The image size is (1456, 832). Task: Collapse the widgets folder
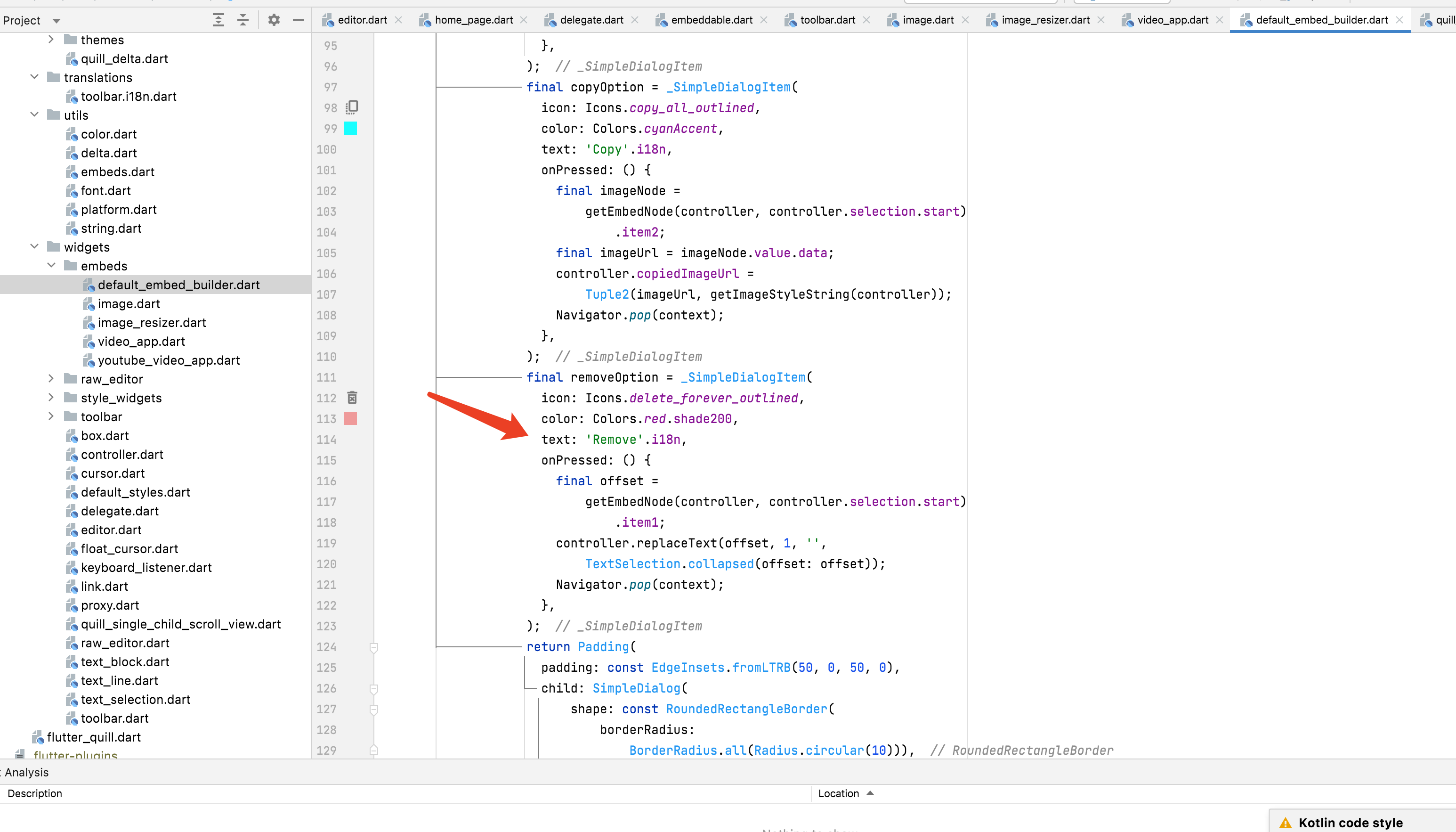34,247
